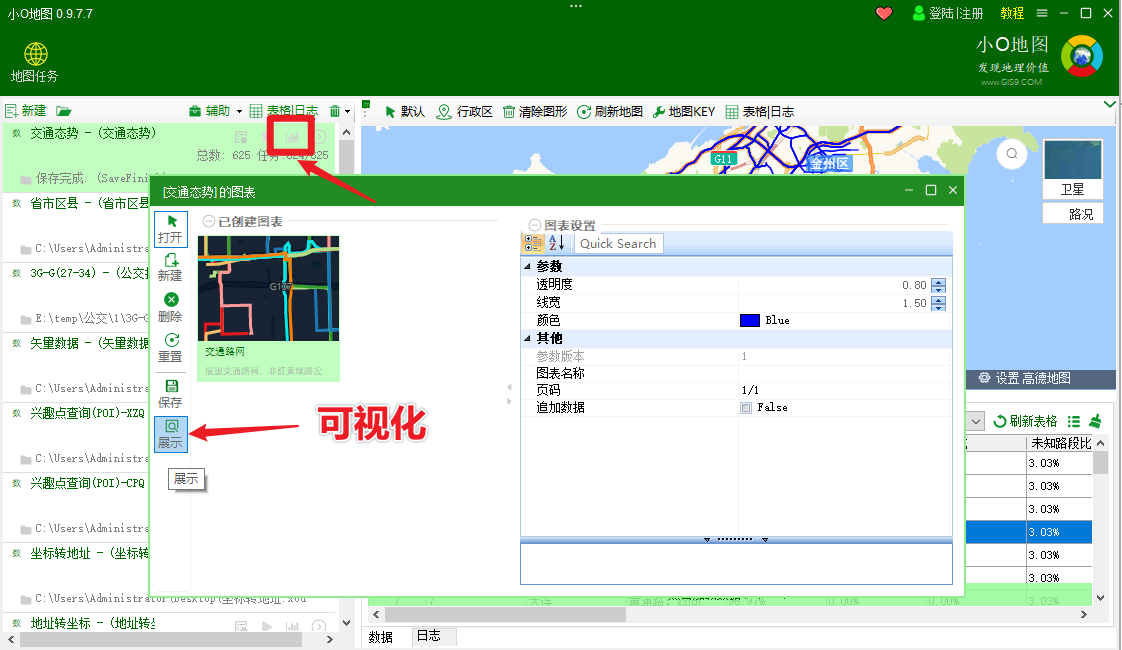This screenshot has height=650, width=1122.
Task: Click 表格|日志 in the left panel toolbar
Action: click(x=284, y=111)
